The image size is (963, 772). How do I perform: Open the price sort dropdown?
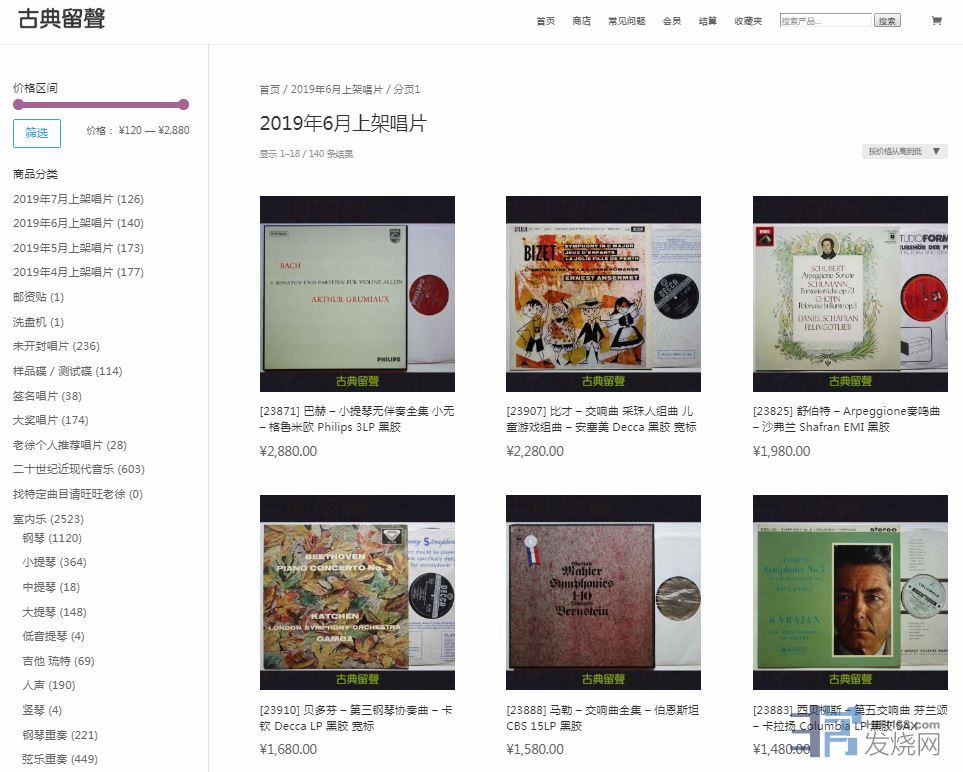pyautogui.click(x=904, y=152)
